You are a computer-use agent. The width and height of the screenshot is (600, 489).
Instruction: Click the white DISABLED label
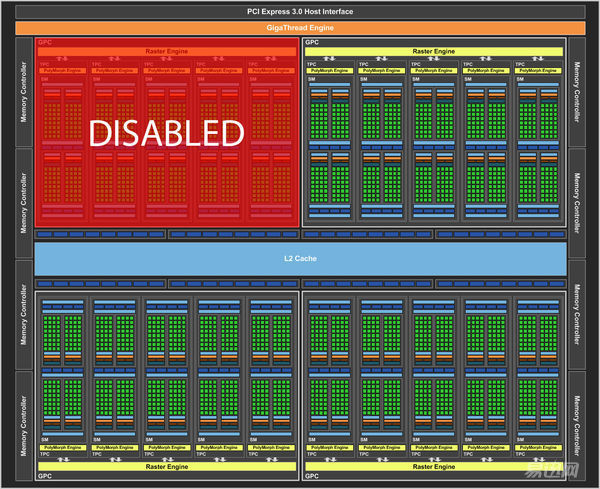point(166,133)
